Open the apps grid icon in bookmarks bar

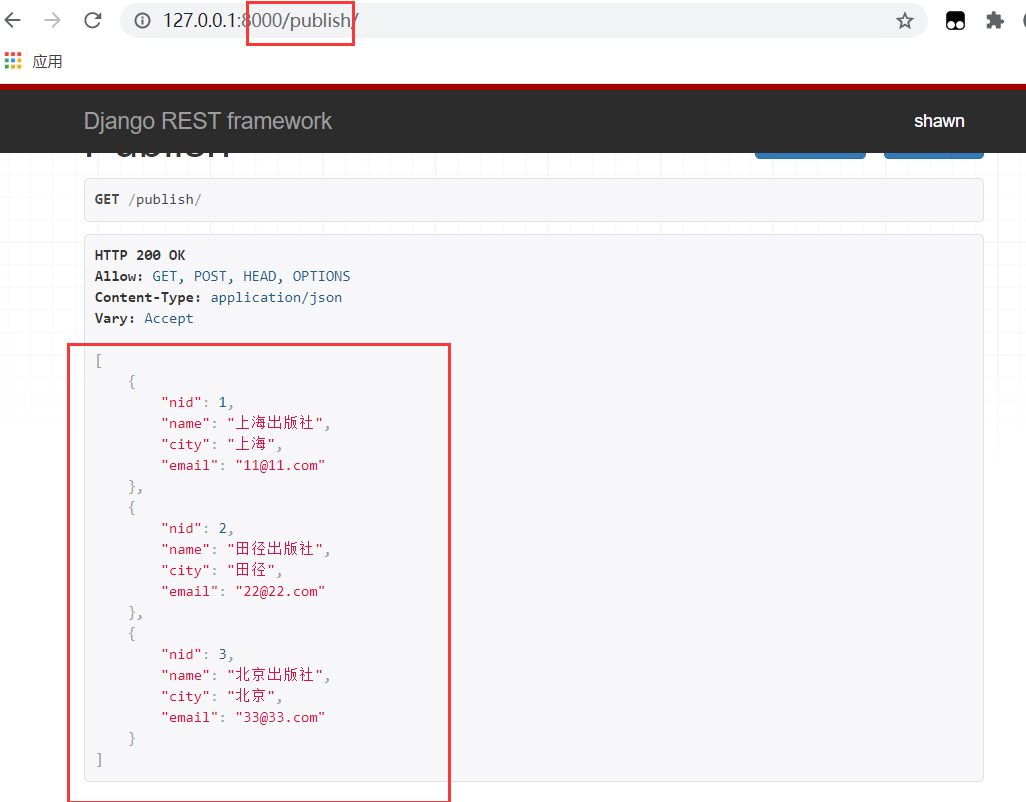[x=13, y=61]
